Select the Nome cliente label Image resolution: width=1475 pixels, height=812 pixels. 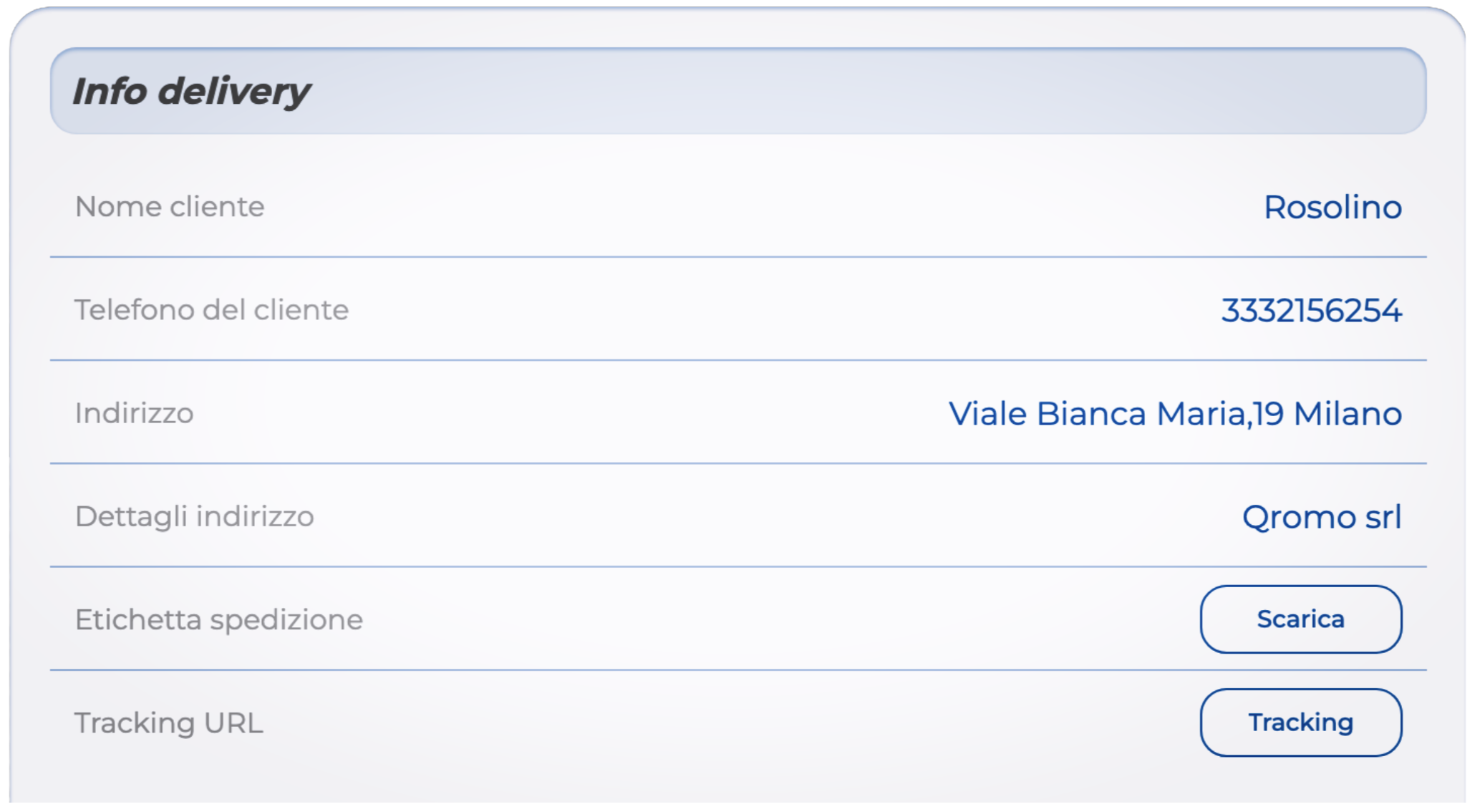[170, 207]
